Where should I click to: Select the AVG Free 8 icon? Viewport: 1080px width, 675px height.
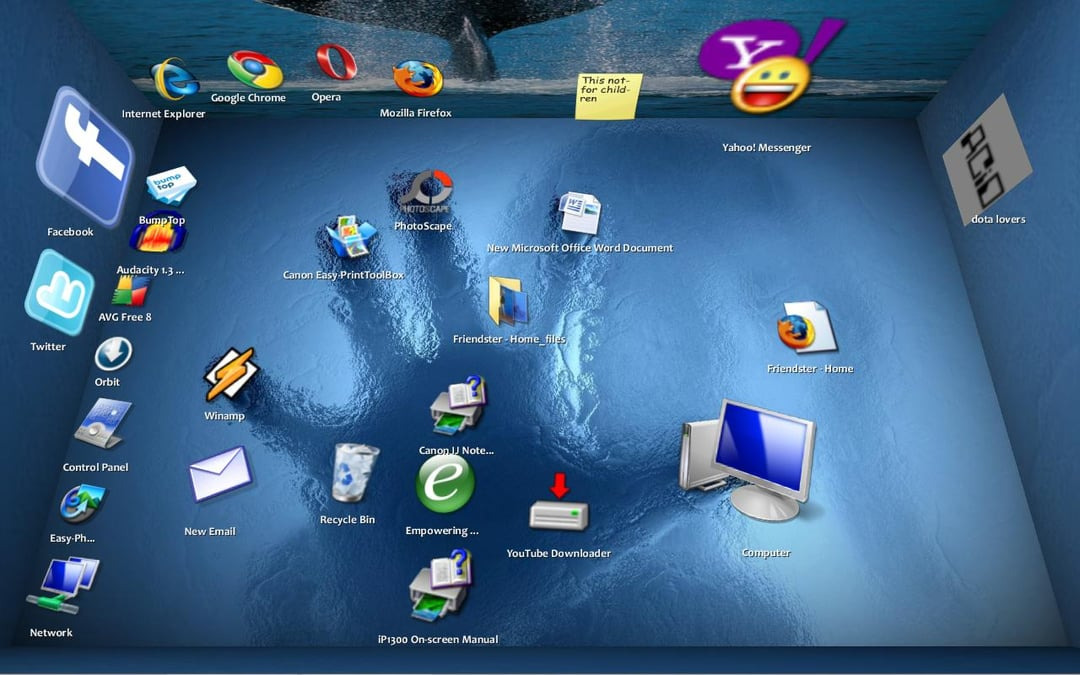pyautogui.click(x=130, y=291)
